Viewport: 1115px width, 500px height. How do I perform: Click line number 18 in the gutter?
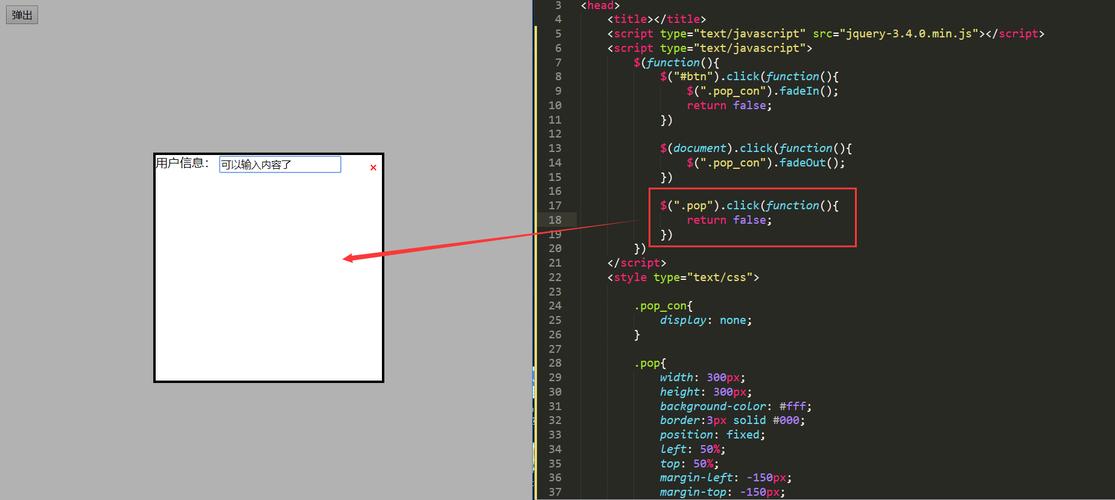click(x=555, y=220)
